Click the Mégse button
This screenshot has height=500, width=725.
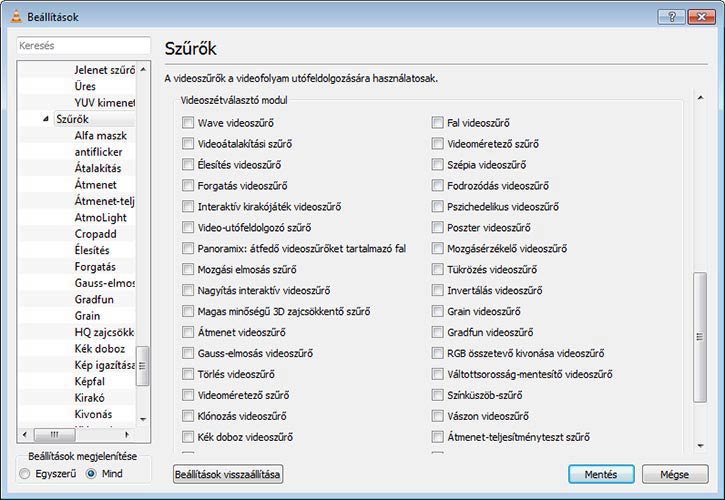point(675,474)
